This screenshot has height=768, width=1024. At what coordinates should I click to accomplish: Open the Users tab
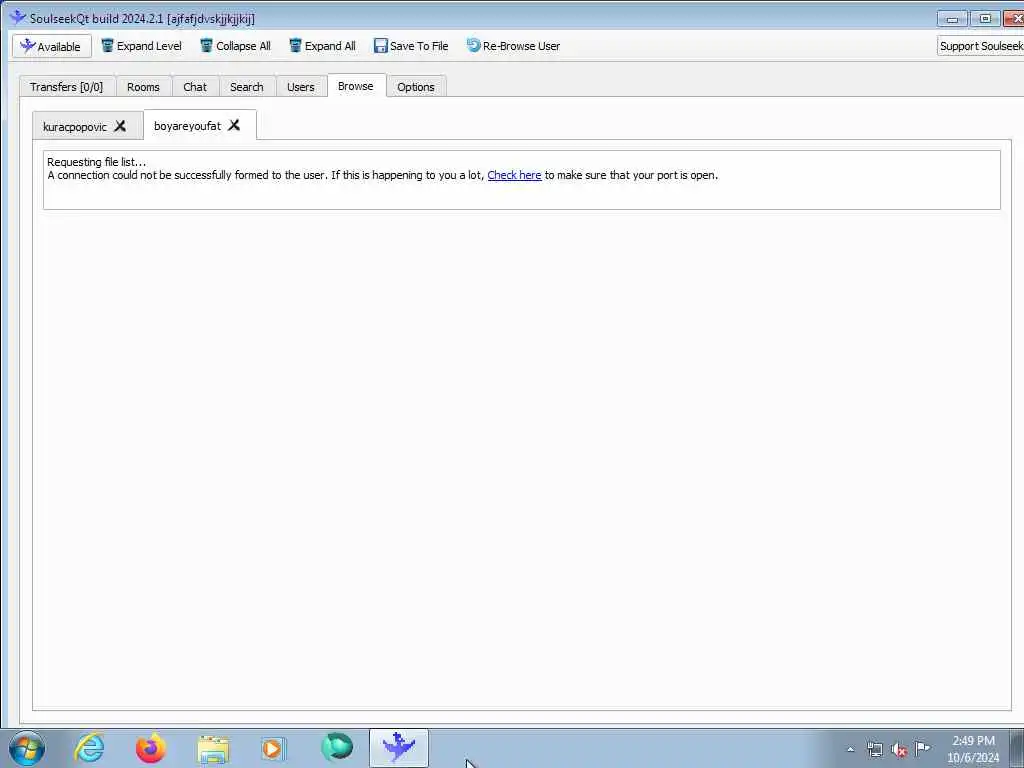[x=301, y=87]
